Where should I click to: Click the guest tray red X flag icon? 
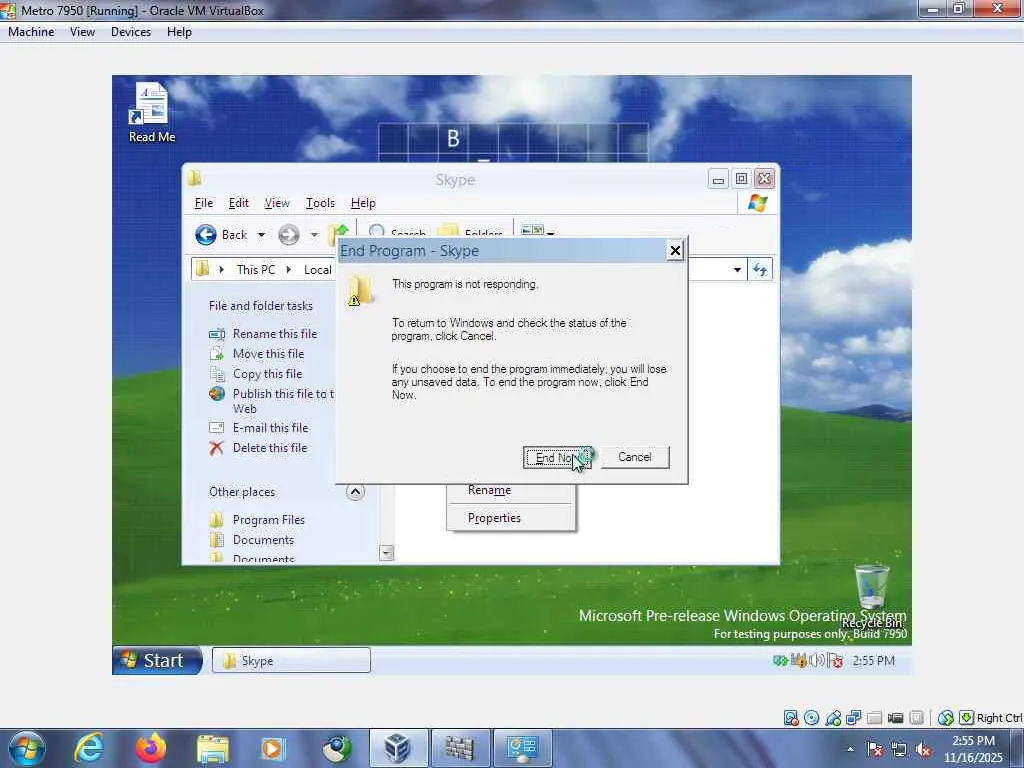pyautogui.click(x=835, y=661)
